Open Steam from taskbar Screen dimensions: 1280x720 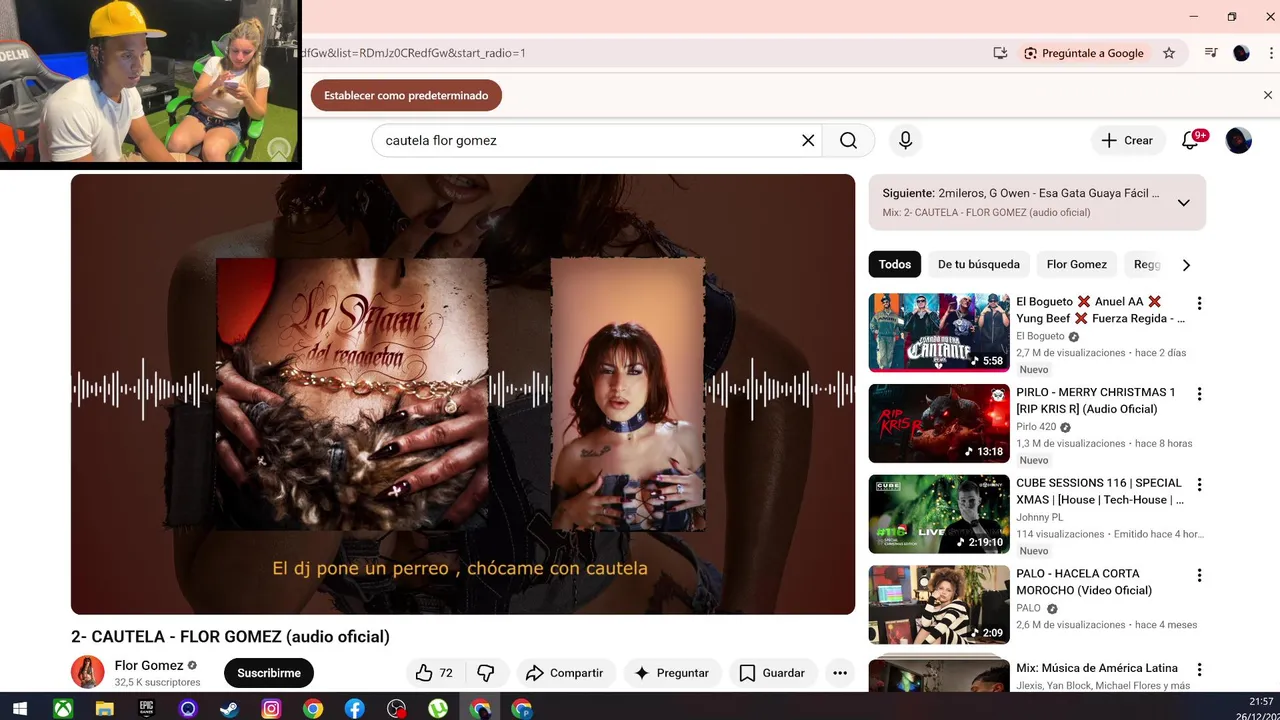coord(229,709)
